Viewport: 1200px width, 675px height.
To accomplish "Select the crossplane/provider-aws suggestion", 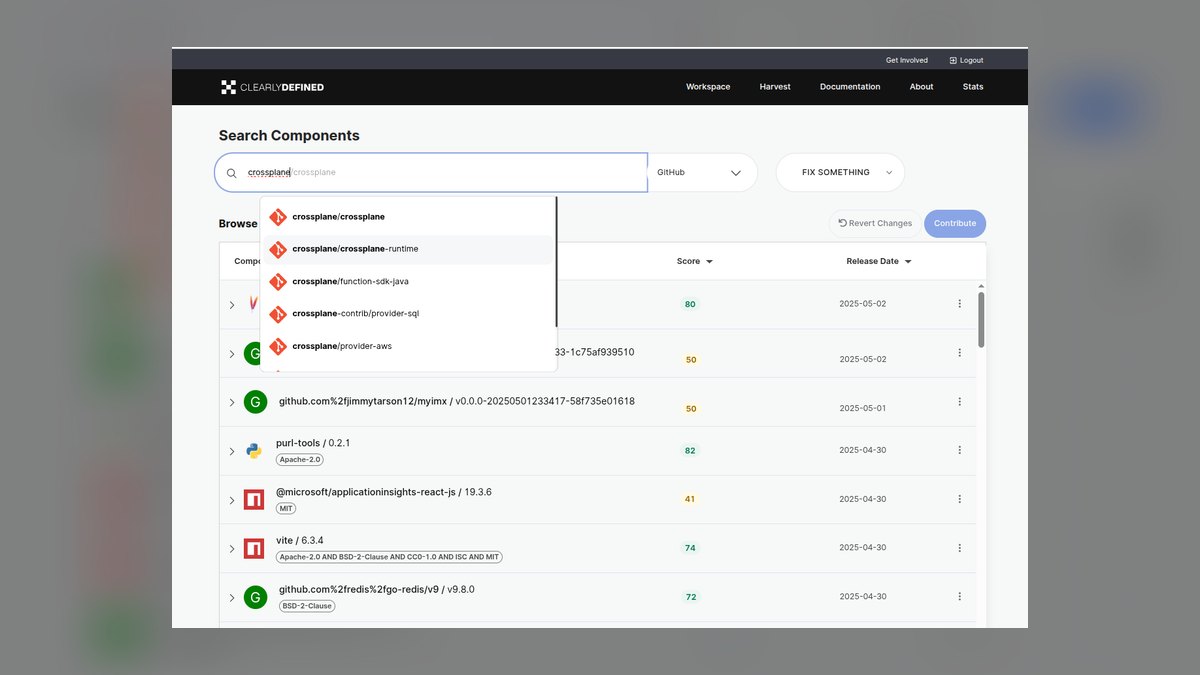I will (x=408, y=346).
